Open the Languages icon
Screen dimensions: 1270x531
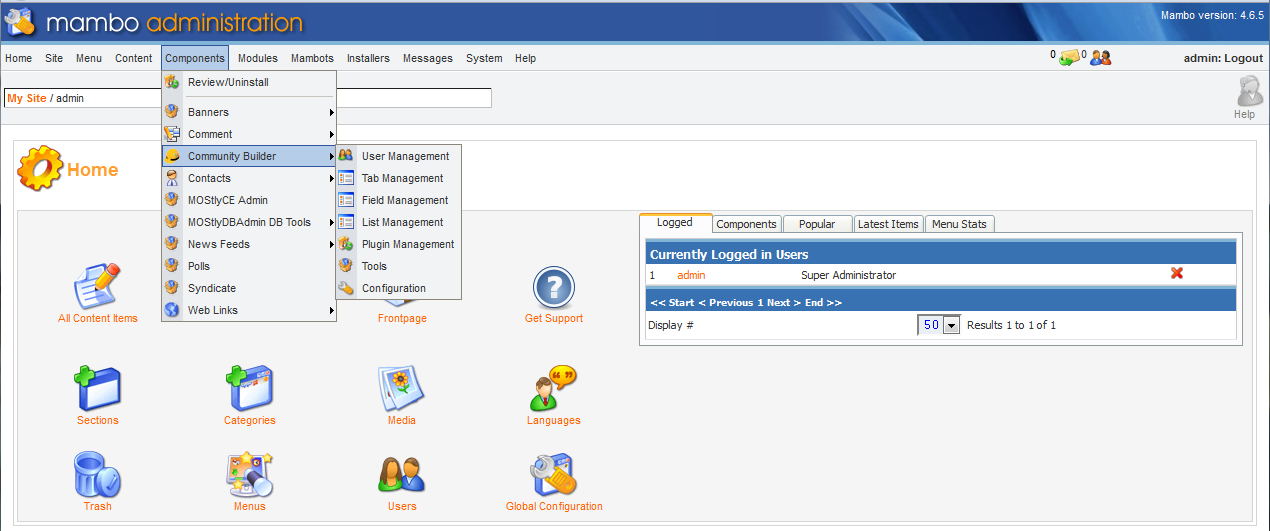553,388
